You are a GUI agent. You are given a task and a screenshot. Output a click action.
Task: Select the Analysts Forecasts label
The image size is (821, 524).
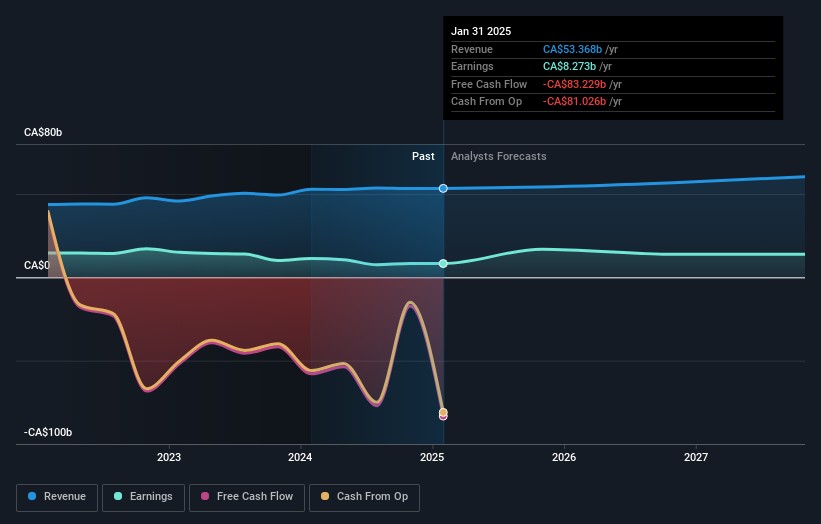498,157
